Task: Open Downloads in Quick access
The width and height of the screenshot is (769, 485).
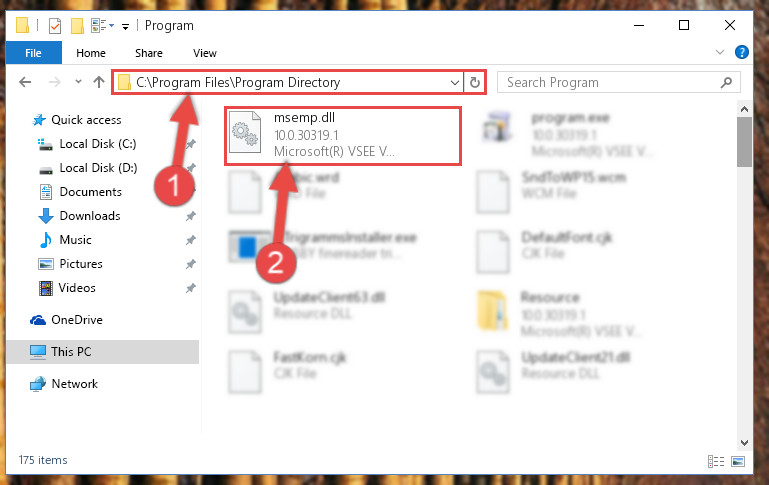Action: click(x=90, y=216)
